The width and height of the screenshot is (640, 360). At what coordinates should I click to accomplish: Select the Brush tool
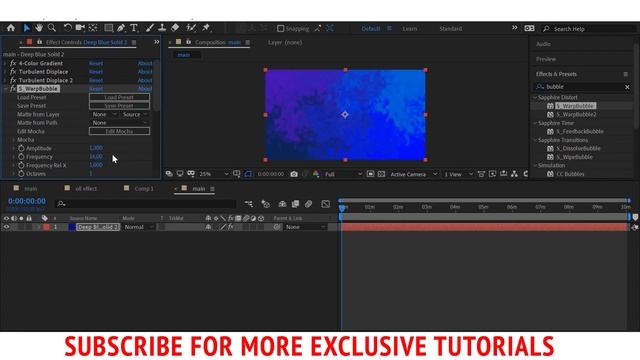pos(150,28)
